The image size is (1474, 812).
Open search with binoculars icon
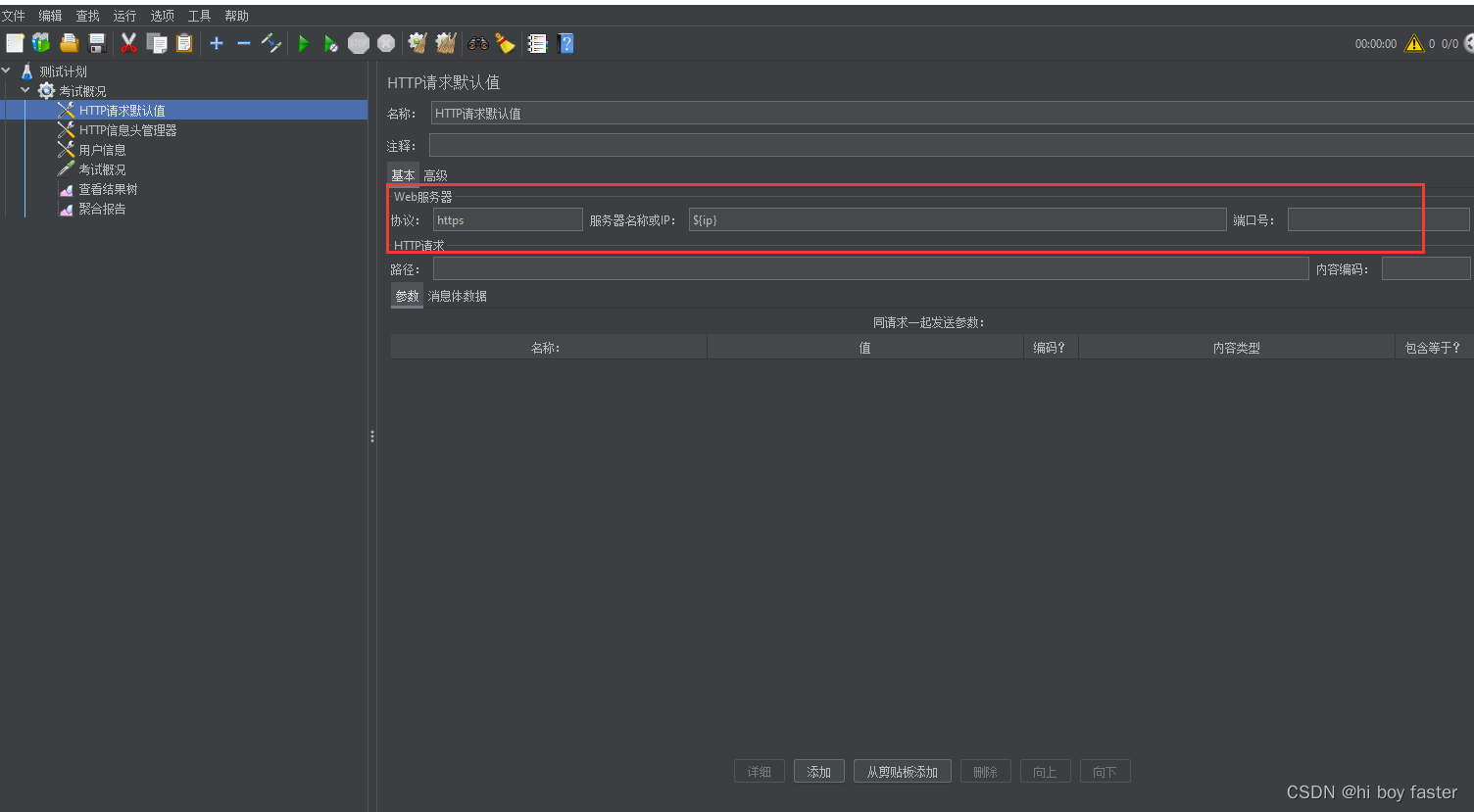point(478,43)
